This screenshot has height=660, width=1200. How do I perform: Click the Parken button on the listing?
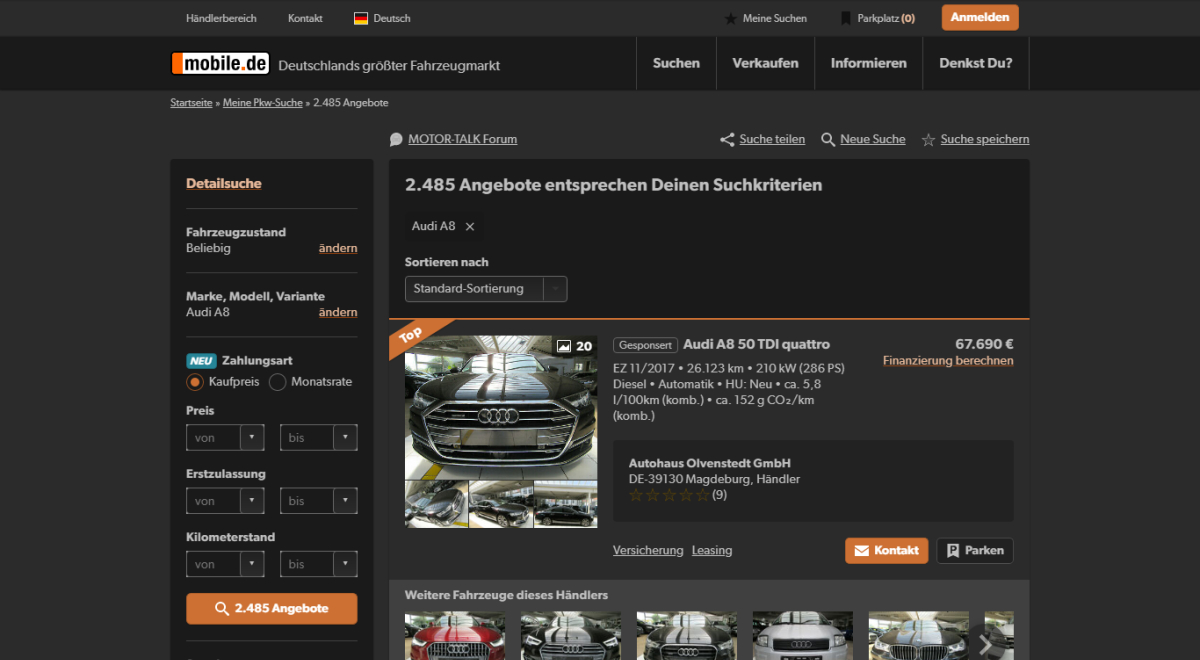coord(975,551)
